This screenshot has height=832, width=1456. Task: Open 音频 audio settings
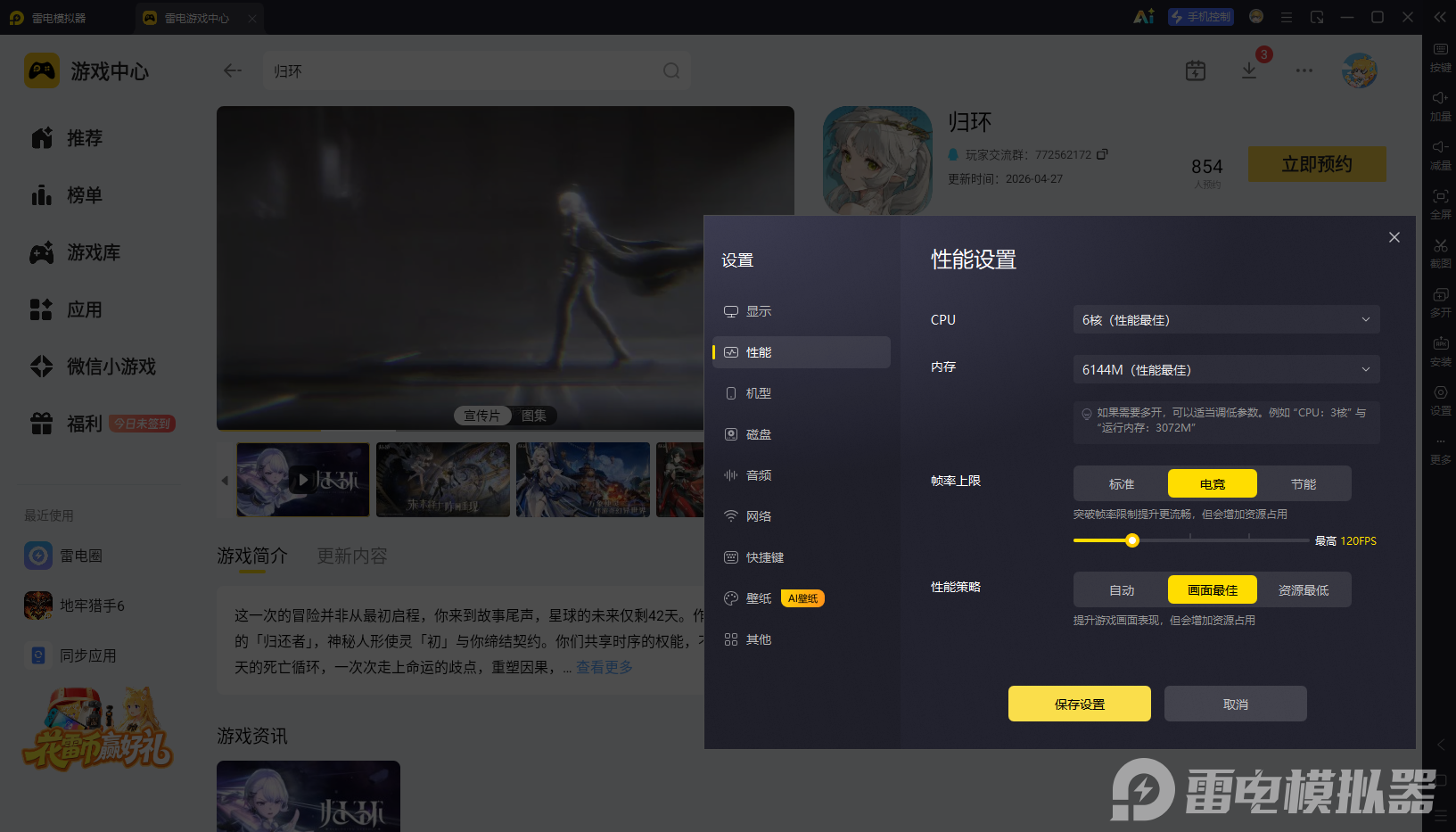pos(801,475)
